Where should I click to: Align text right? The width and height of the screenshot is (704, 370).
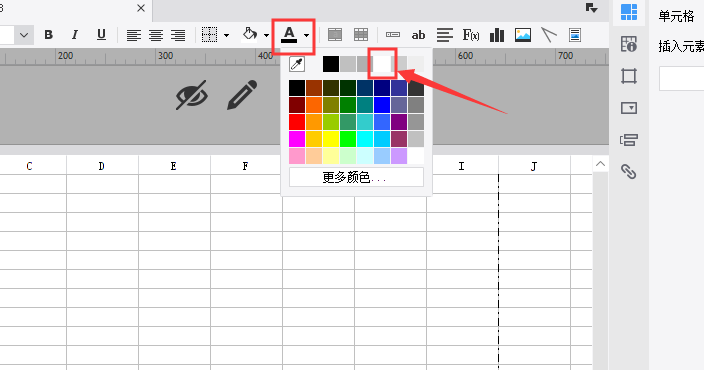point(178,35)
